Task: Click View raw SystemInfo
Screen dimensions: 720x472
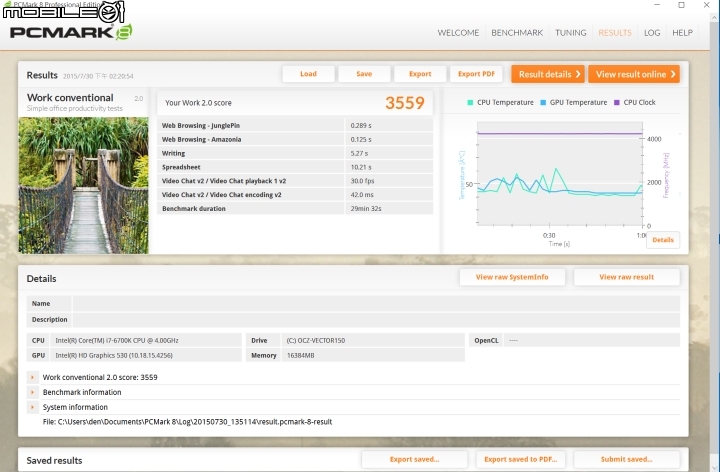Action: [x=512, y=277]
